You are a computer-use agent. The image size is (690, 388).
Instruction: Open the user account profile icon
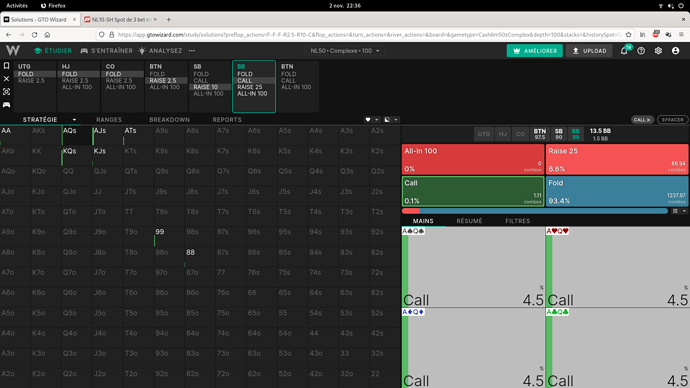(675, 51)
